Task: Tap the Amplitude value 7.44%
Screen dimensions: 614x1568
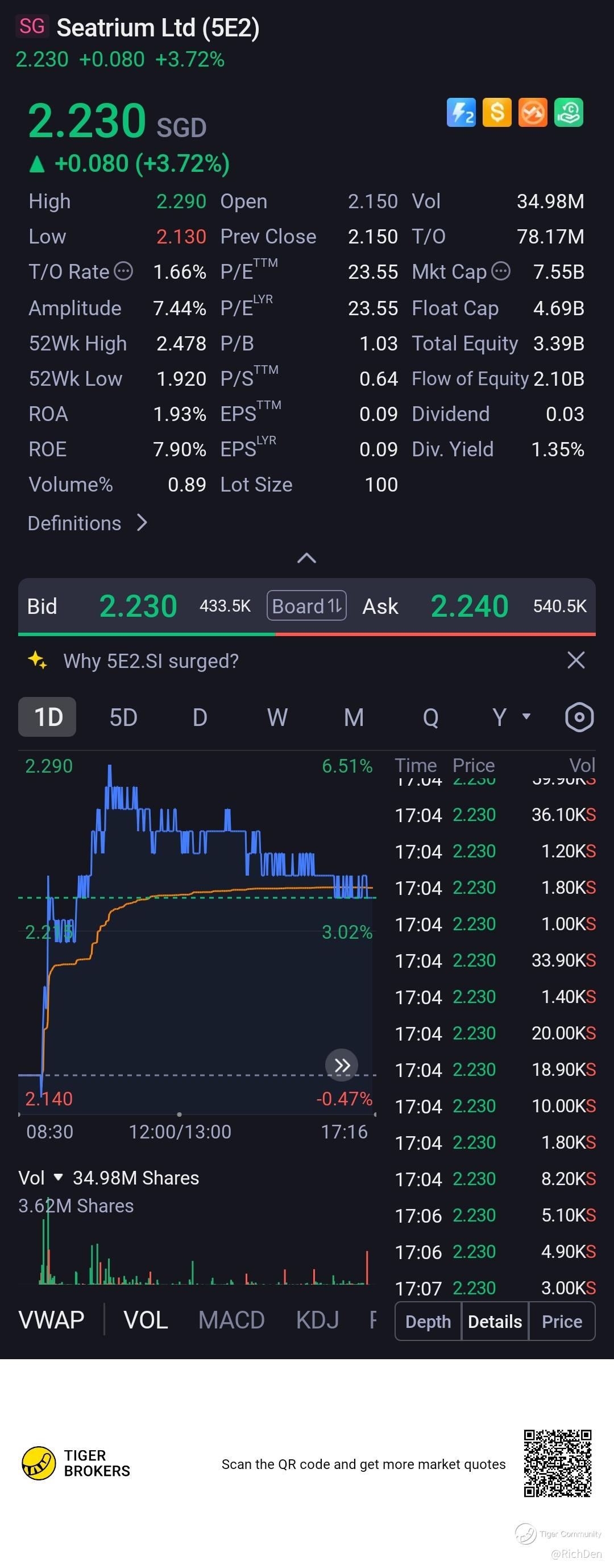Action: click(180, 308)
